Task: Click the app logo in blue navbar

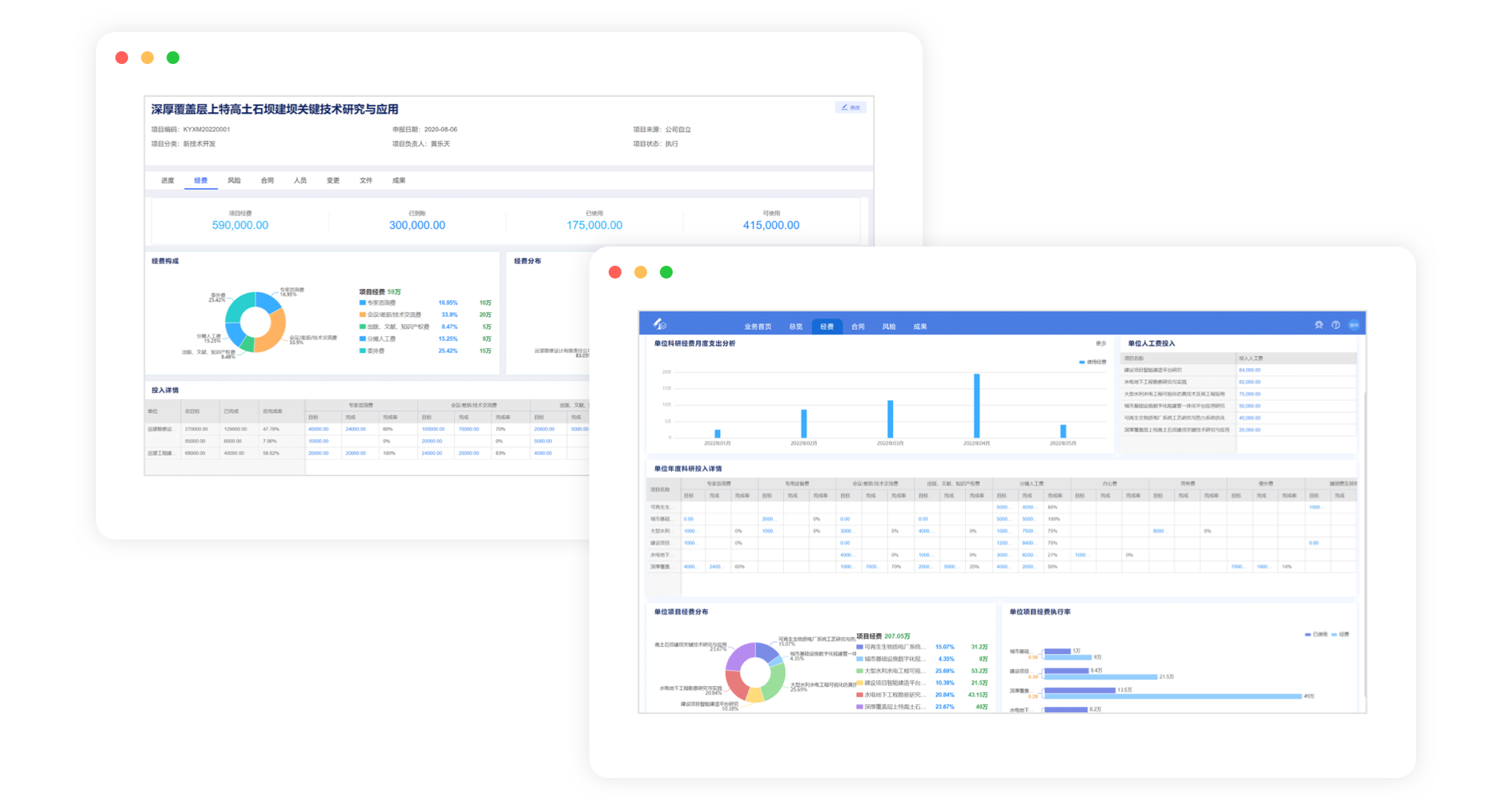Action: (x=659, y=324)
